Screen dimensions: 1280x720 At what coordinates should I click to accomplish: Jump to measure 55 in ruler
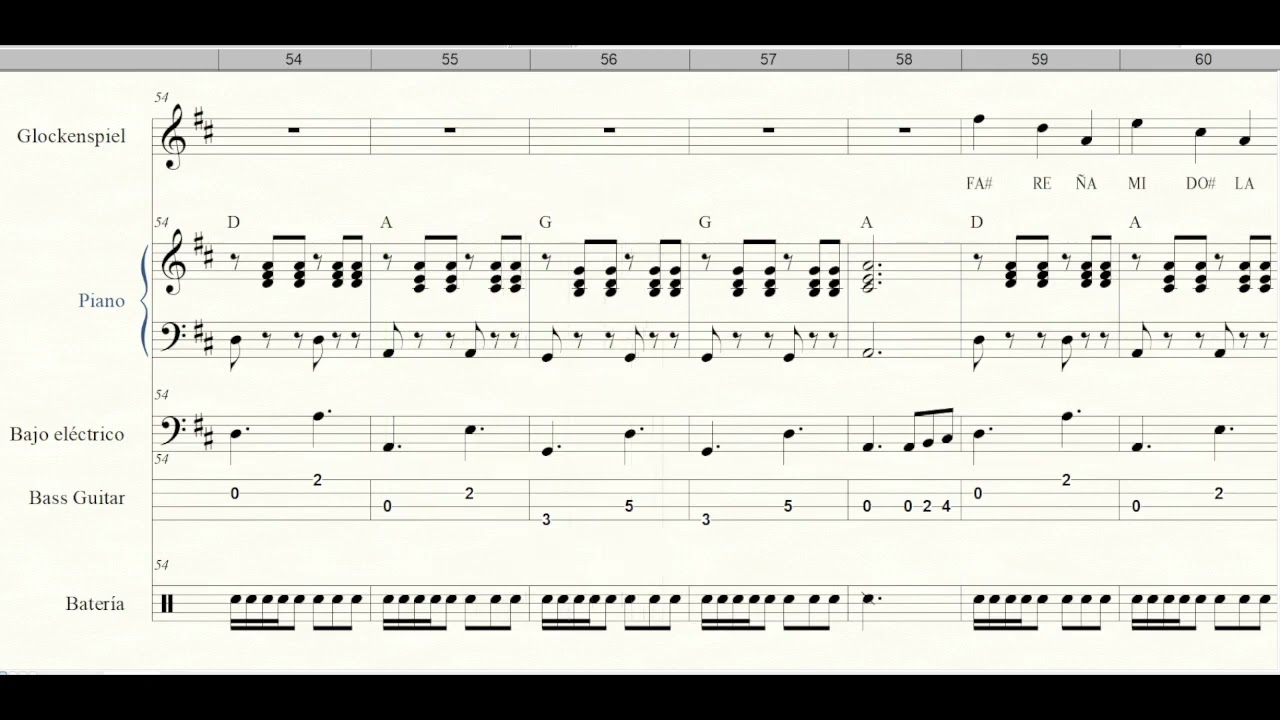coord(450,59)
